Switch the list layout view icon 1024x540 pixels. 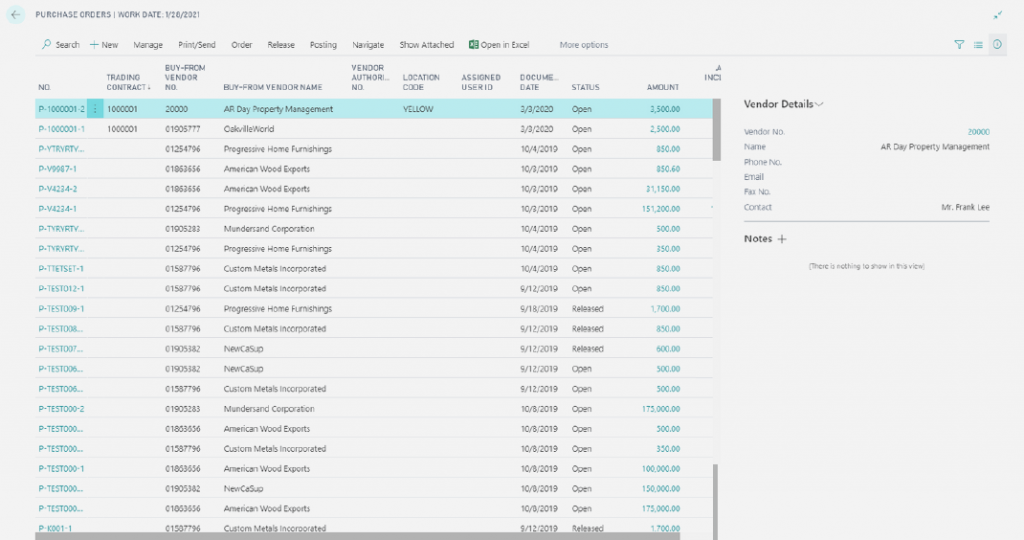tap(978, 44)
